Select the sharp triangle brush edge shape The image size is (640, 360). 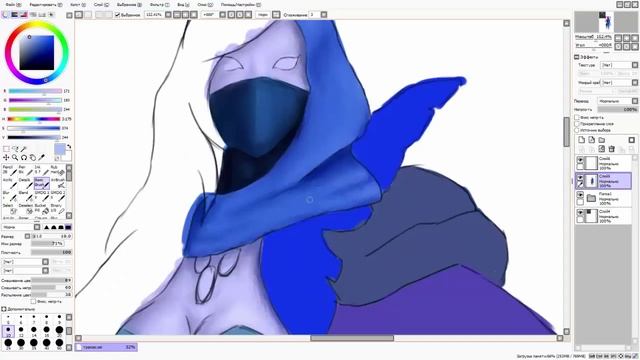[x=46, y=227]
